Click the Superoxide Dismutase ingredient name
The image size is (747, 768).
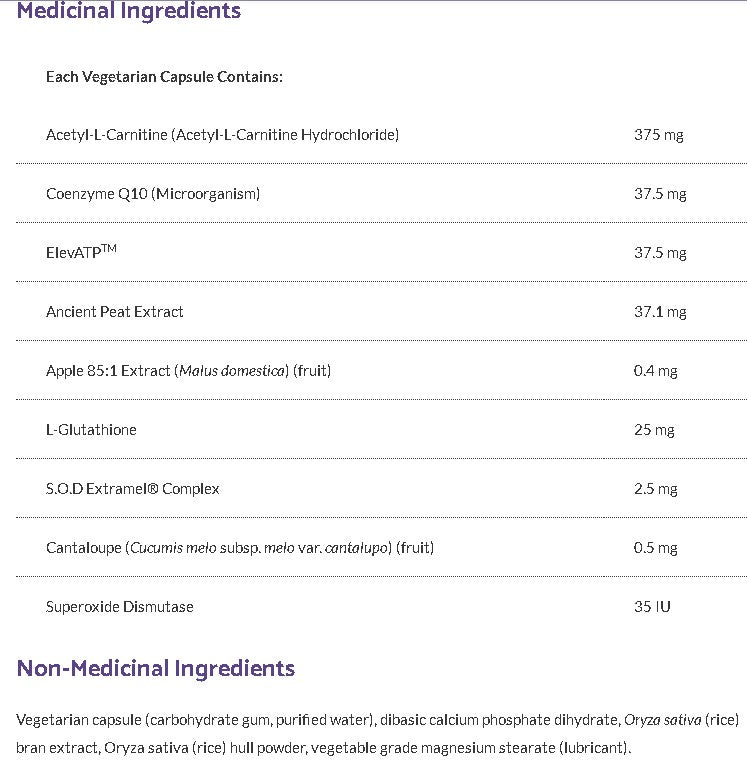pyautogui.click(x=120, y=607)
